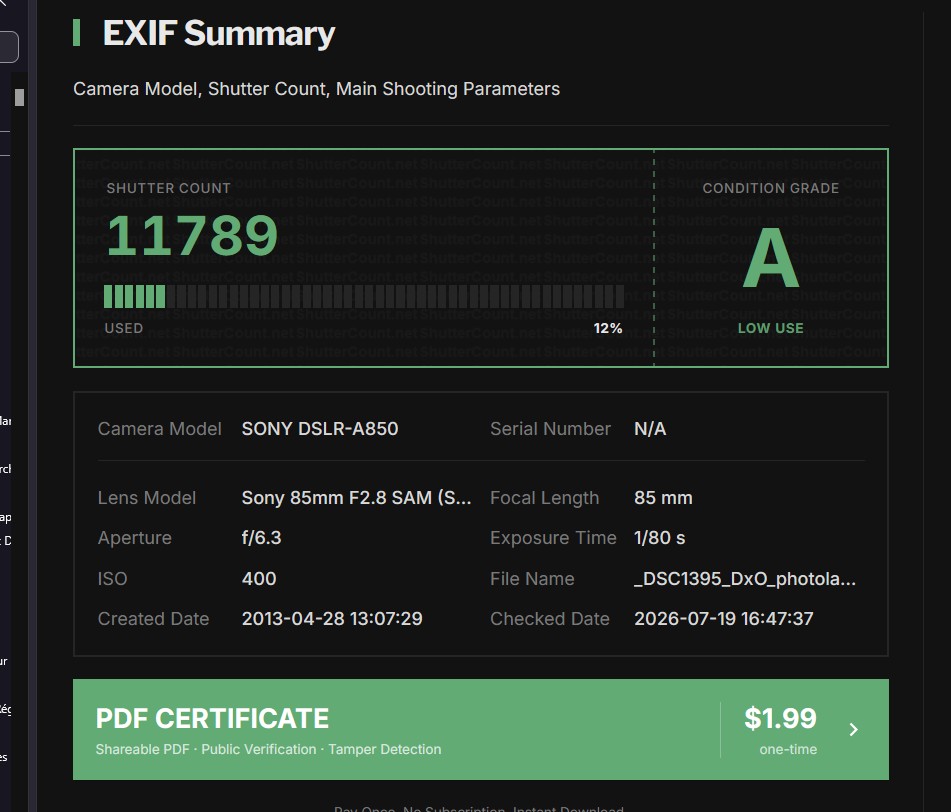Click the SHUTTER COUNT label
This screenshot has width=951, height=812.
click(x=169, y=188)
